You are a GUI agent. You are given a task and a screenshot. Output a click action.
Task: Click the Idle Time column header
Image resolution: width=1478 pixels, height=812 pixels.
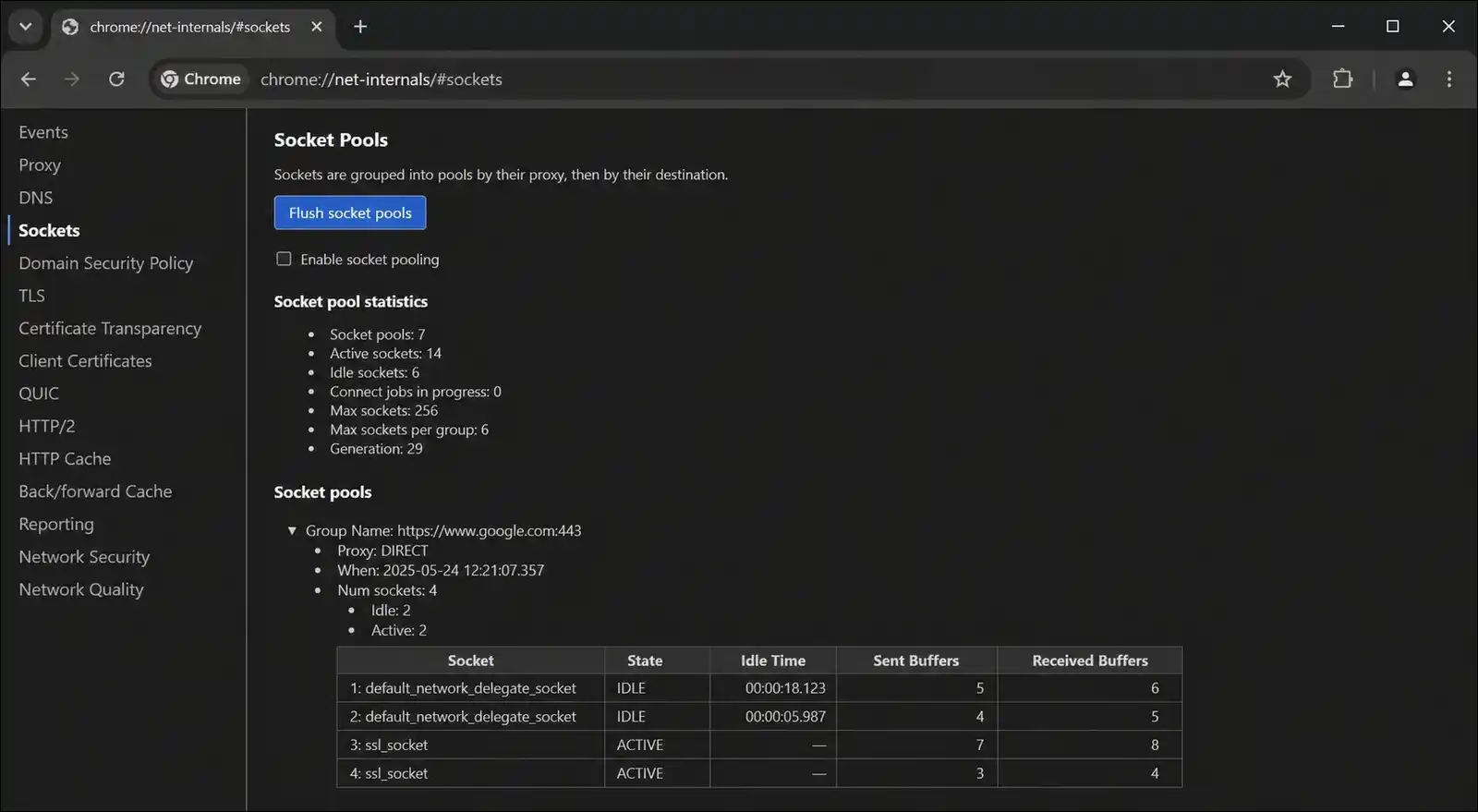(x=773, y=661)
